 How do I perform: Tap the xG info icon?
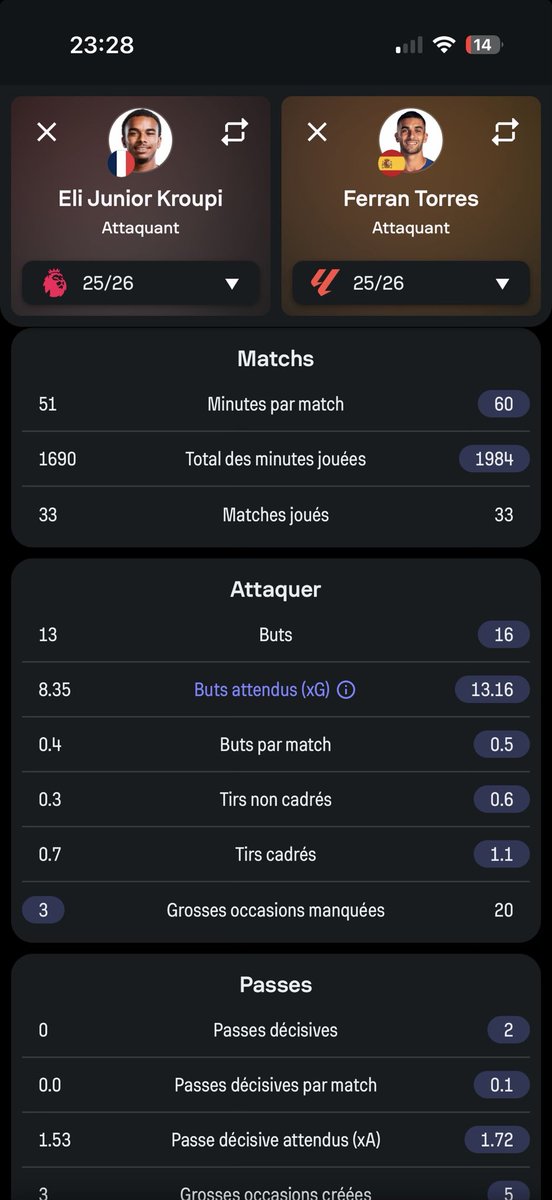346,690
